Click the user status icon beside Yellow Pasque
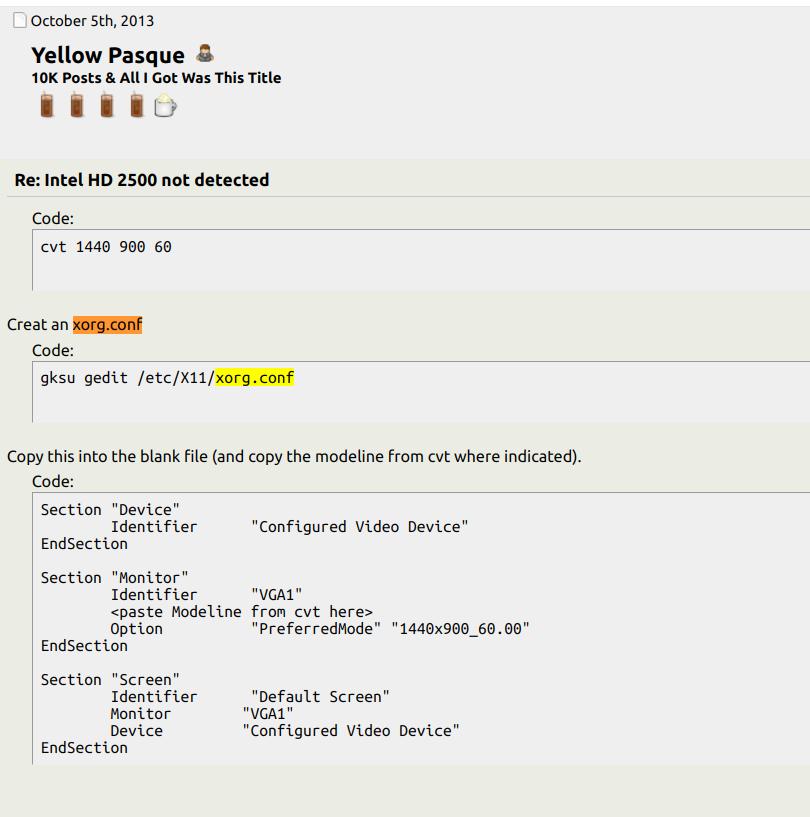Image resolution: width=810 pixels, height=817 pixels. (x=205, y=54)
